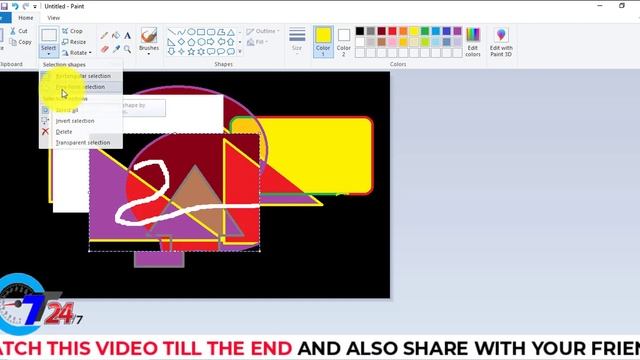Screen dimensions: 640x360
Task: Click the Undo arrow icon
Action: [15, 6]
